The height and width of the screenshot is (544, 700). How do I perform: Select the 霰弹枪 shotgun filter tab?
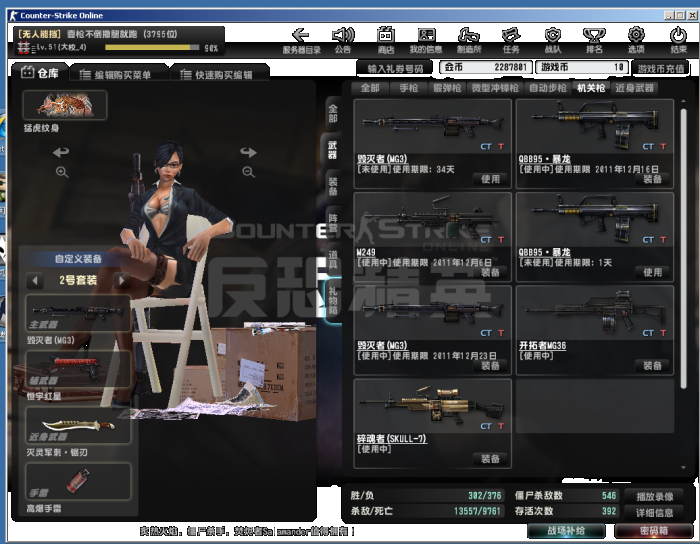[447, 88]
